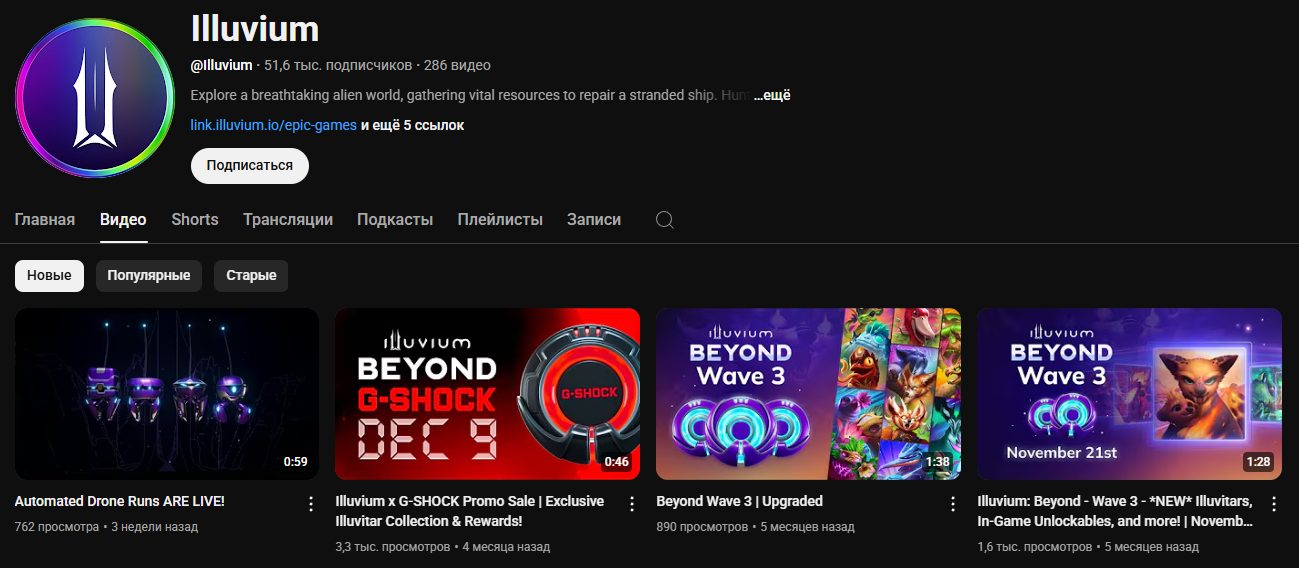The image size is (1299, 568).
Task: Click the 1:38 duration badge
Action: tap(937, 462)
